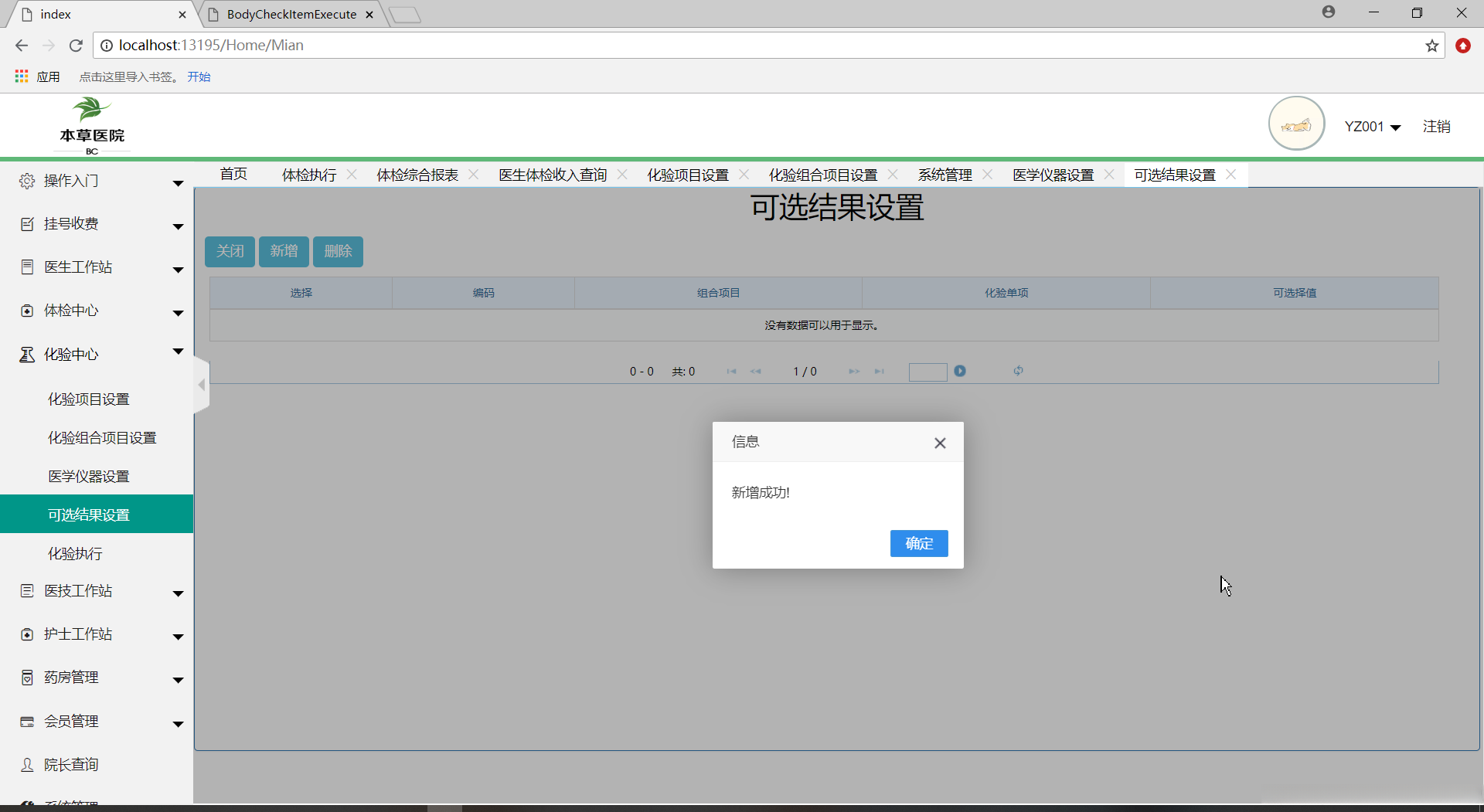Image resolution: width=1484 pixels, height=812 pixels.
Task: Go to next page of grid
Action: [854, 372]
